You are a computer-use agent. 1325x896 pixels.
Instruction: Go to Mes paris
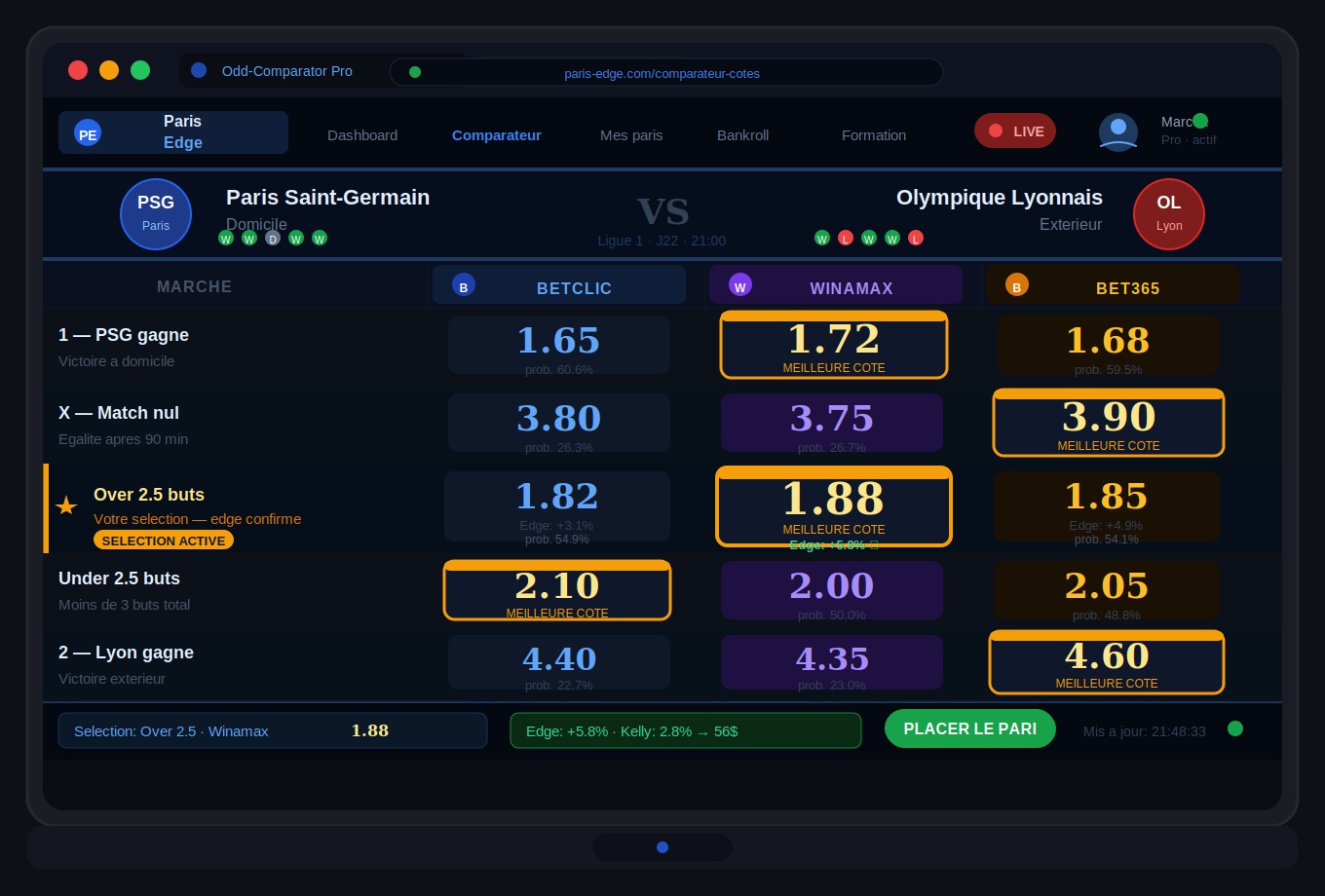click(x=631, y=135)
